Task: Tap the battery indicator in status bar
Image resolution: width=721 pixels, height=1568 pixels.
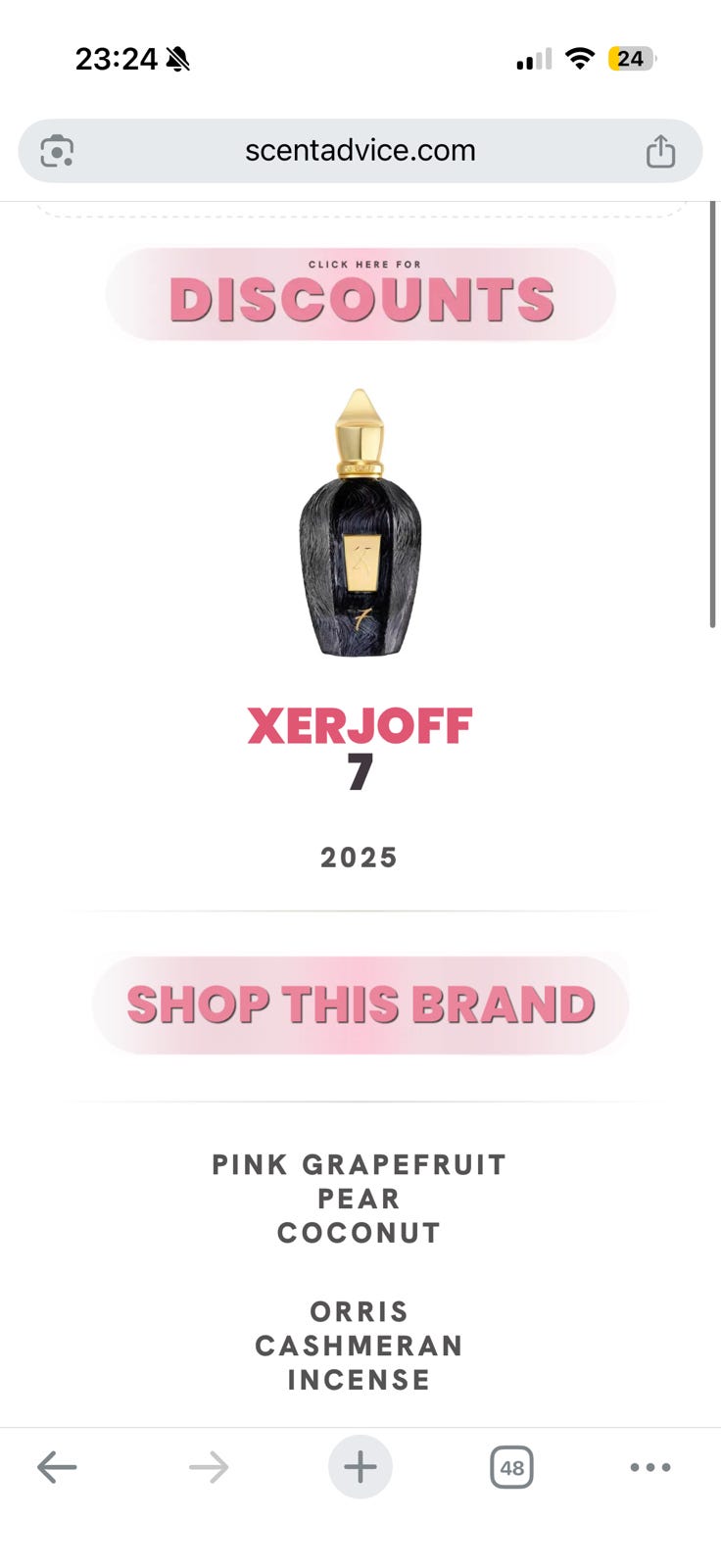Action: [x=632, y=59]
